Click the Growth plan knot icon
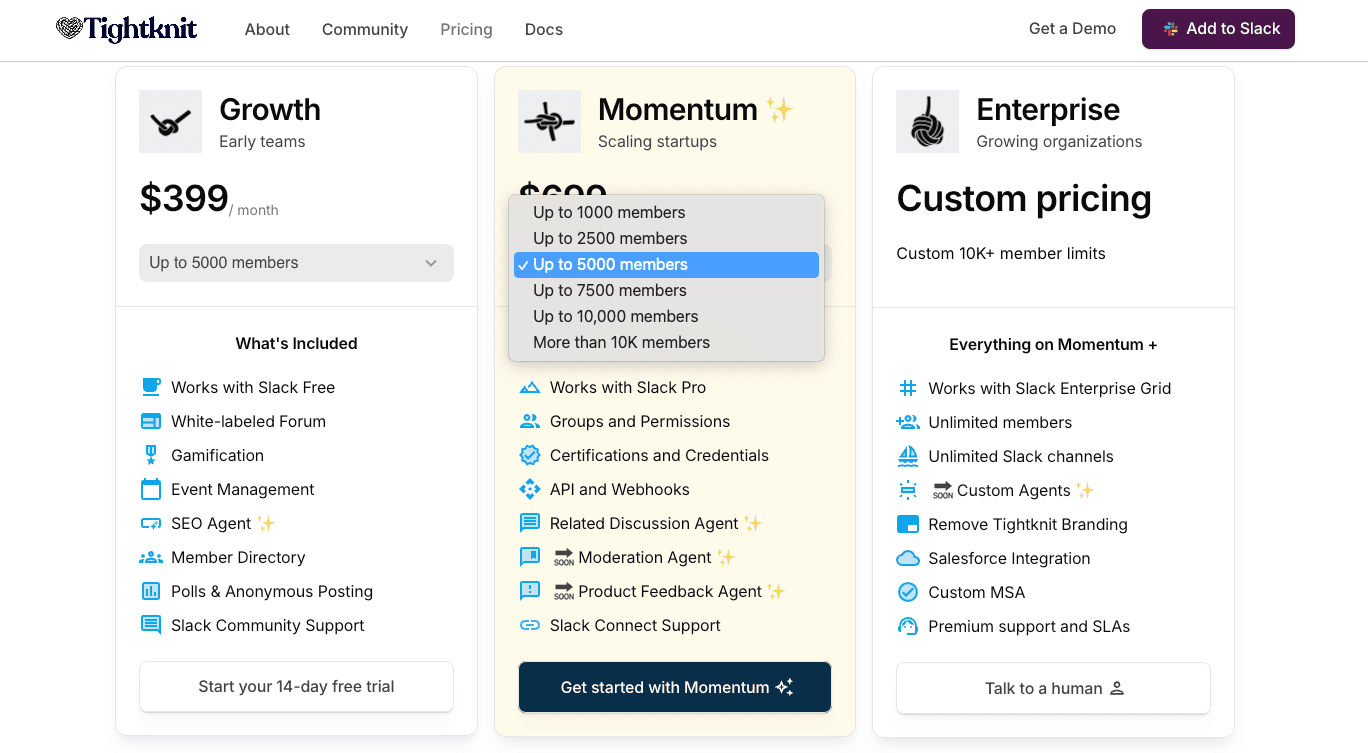 (170, 122)
